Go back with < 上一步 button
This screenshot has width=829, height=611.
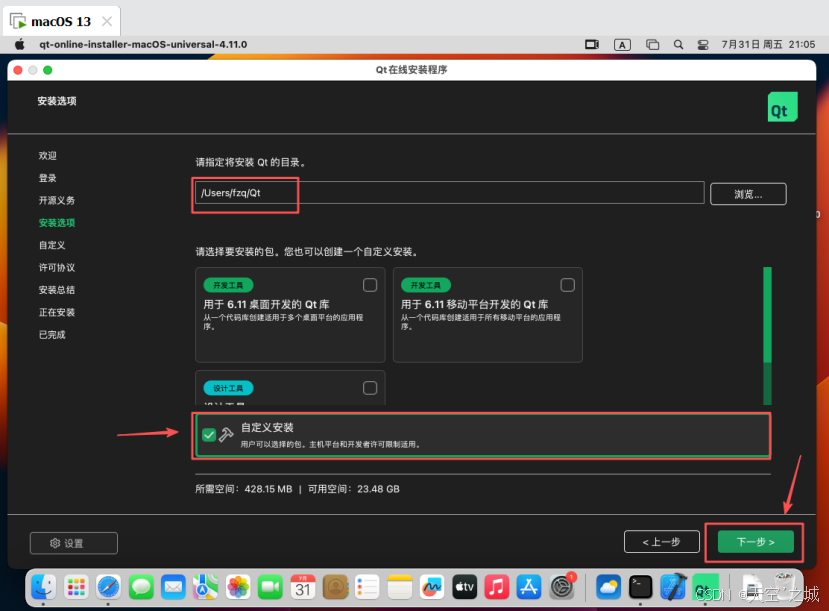(661, 542)
